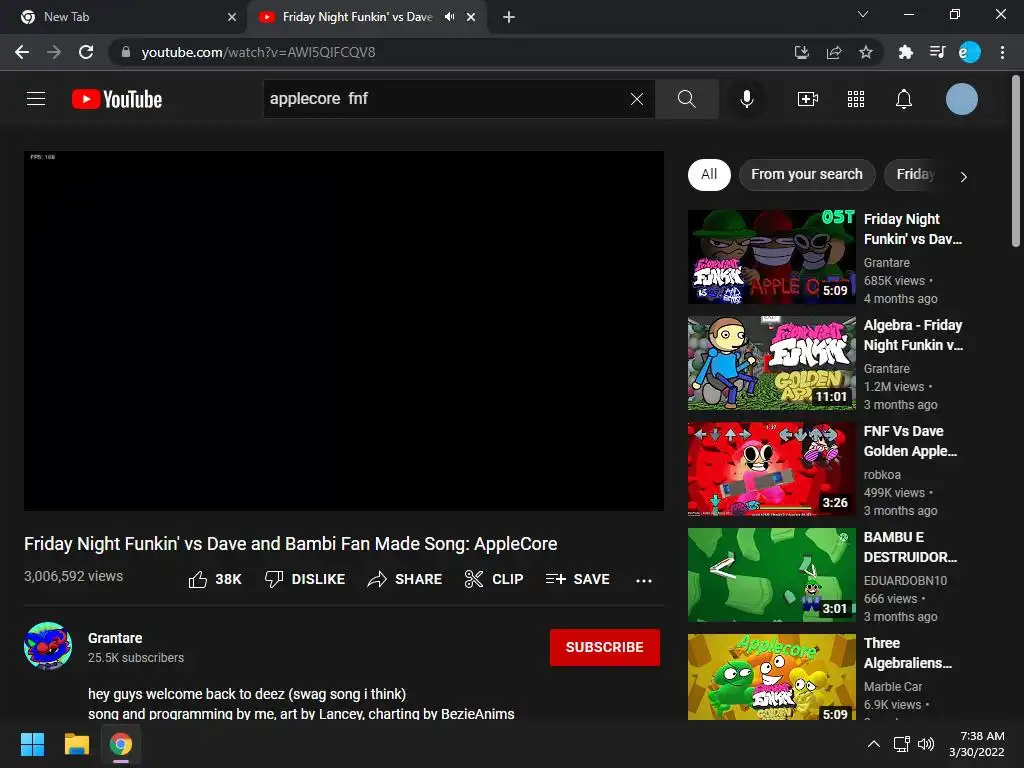The width and height of the screenshot is (1024, 768).
Task: Click the robkoa channel name
Action: (882, 475)
